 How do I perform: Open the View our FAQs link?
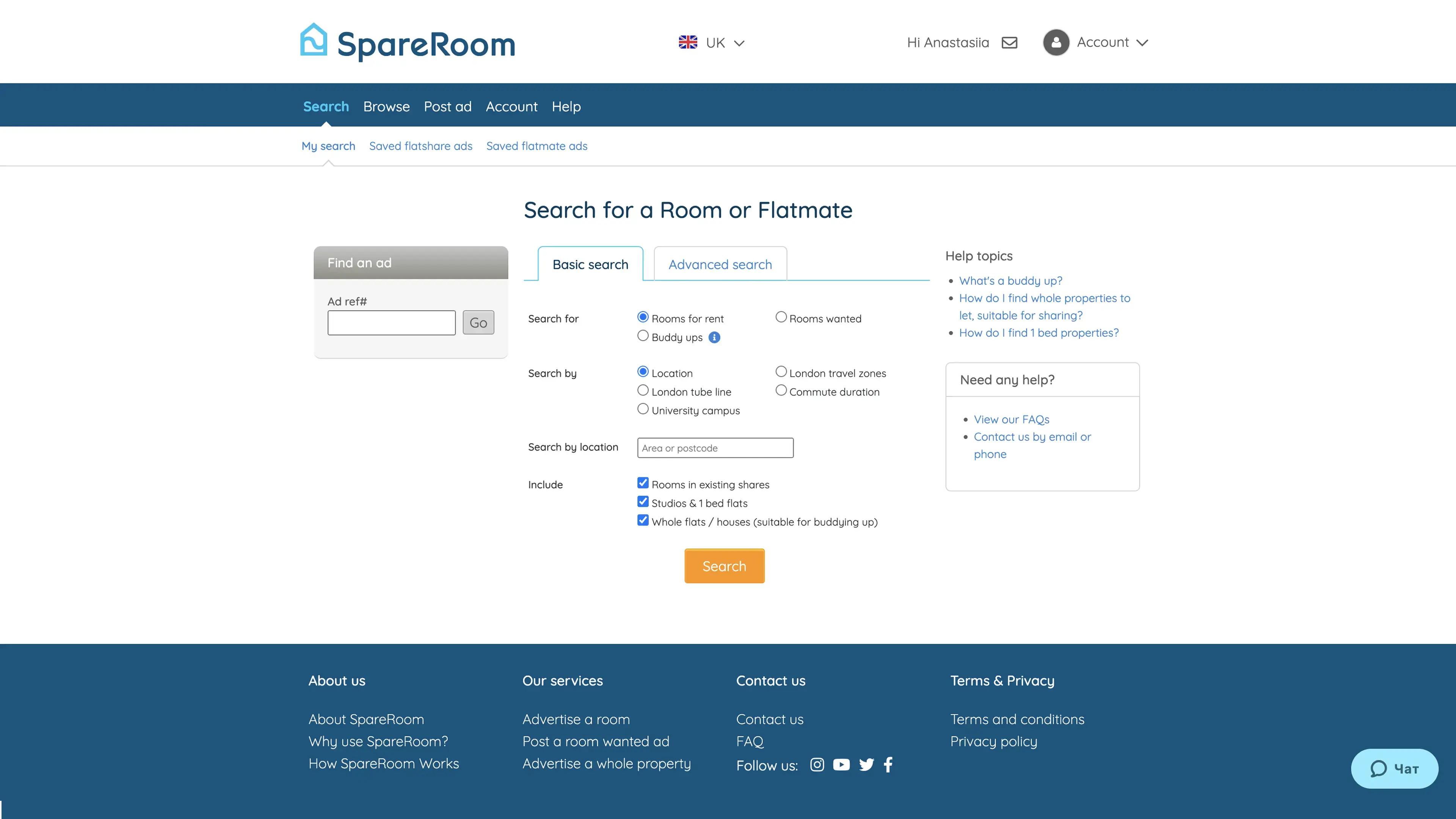(x=1011, y=419)
